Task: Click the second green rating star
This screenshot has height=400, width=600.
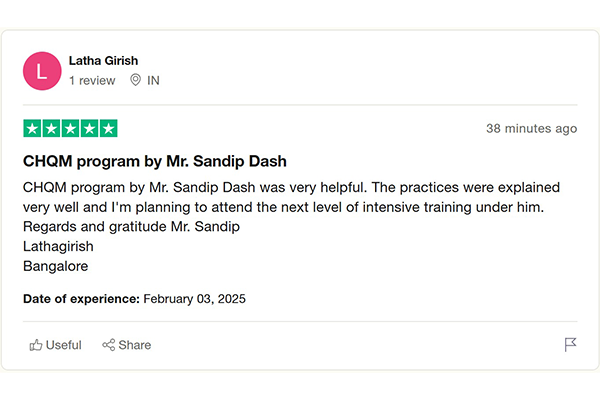Action: pos(51,128)
